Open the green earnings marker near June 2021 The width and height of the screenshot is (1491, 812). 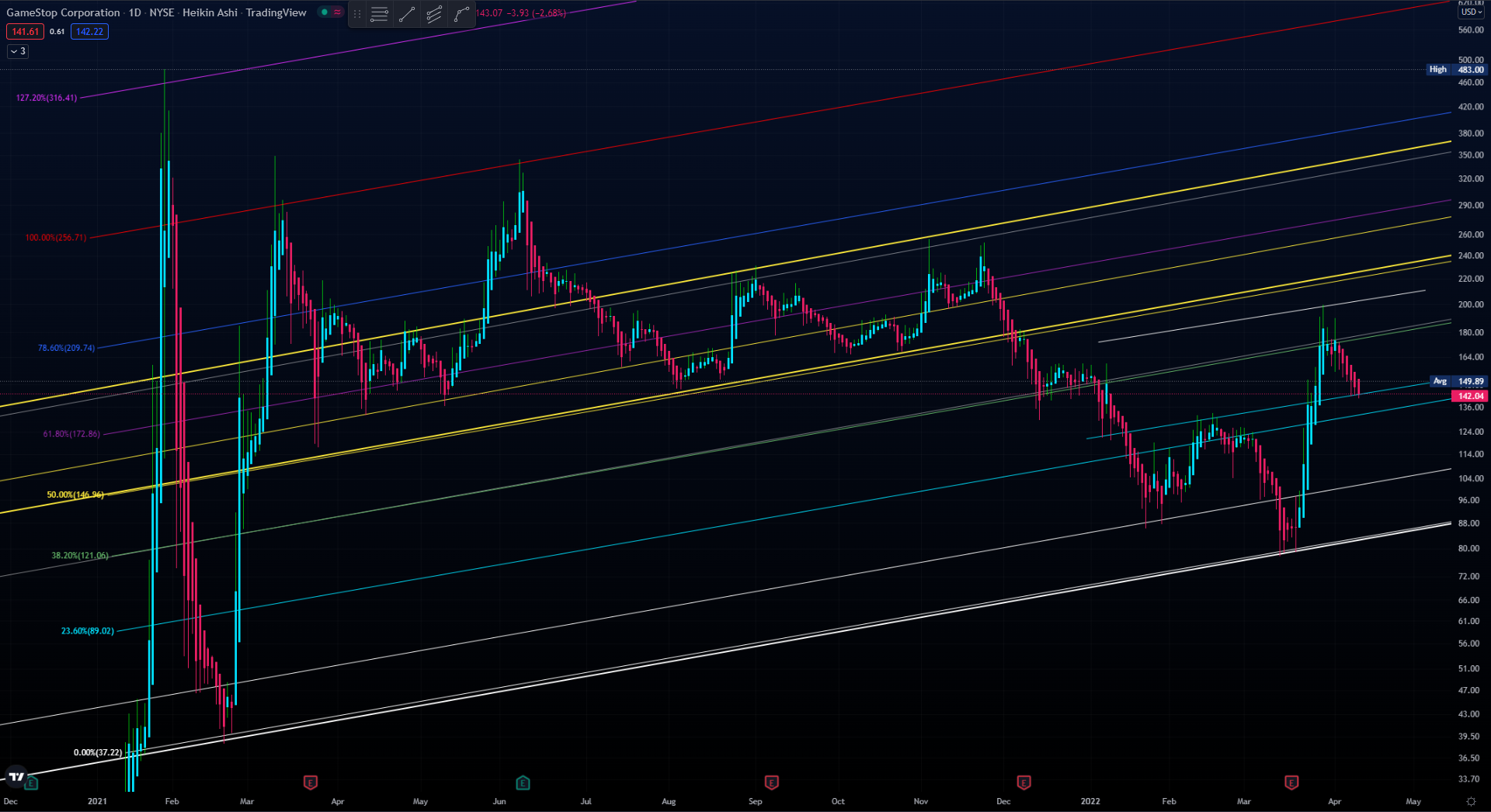[x=523, y=783]
